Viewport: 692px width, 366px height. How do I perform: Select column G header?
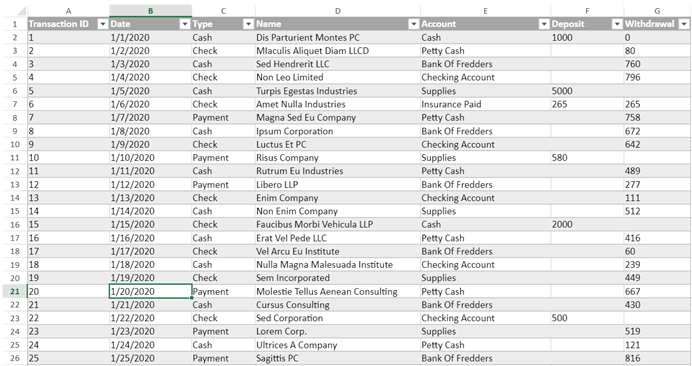pyautogui.click(x=657, y=11)
